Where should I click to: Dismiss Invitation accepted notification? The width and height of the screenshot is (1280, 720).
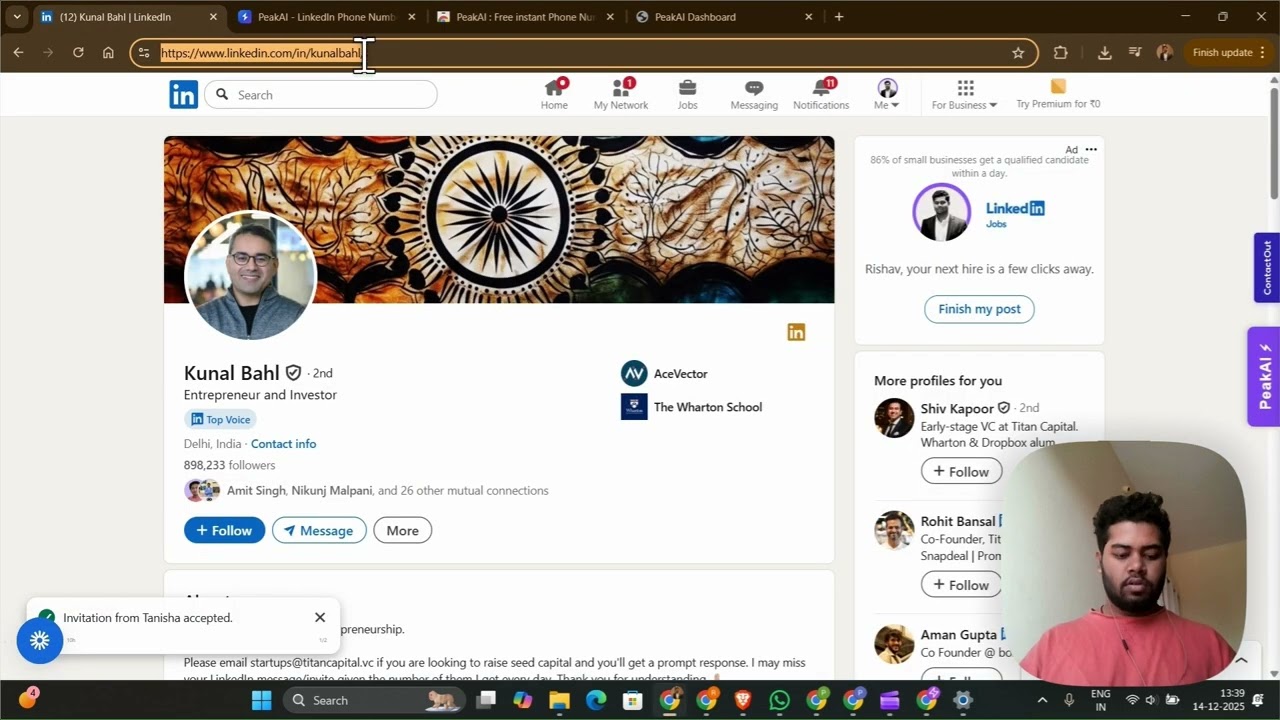pyautogui.click(x=320, y=618)
